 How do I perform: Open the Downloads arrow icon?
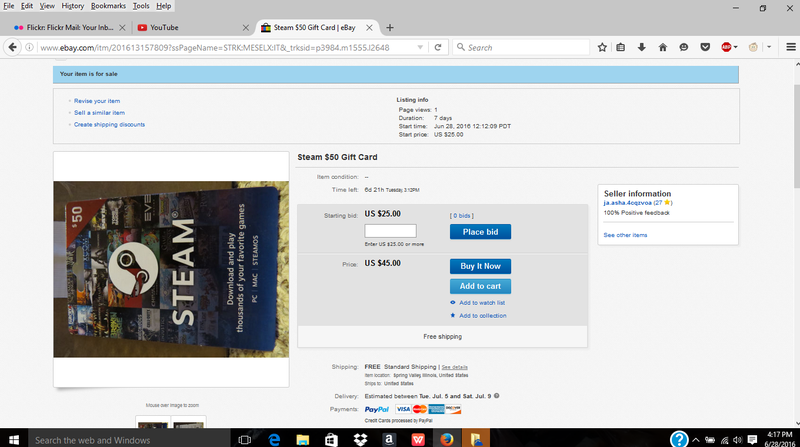point(642,47)
